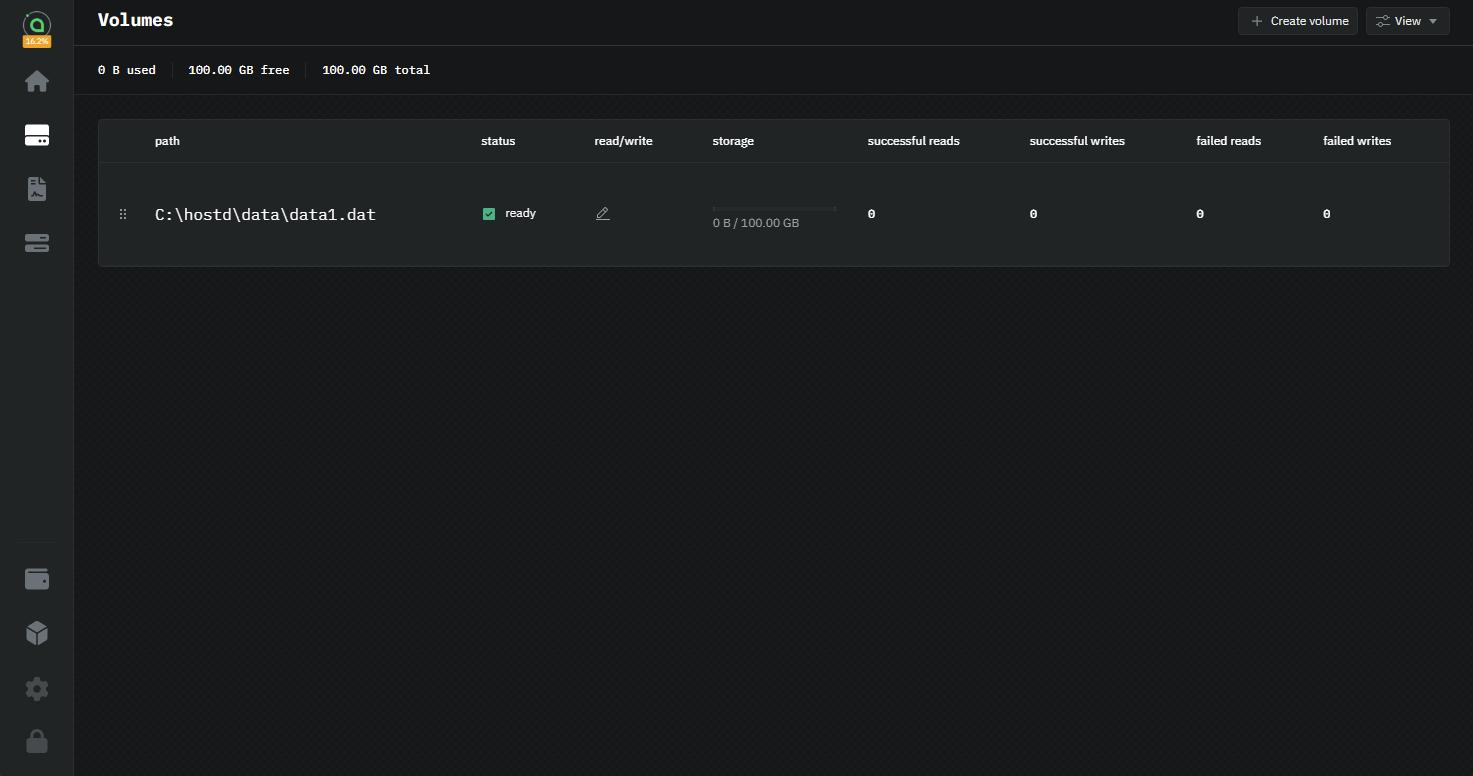The width and height of the screenshot is (1473, 776).
Task: Select the Volumes icon in the sidebar
Action: click(x=37, y=136)
